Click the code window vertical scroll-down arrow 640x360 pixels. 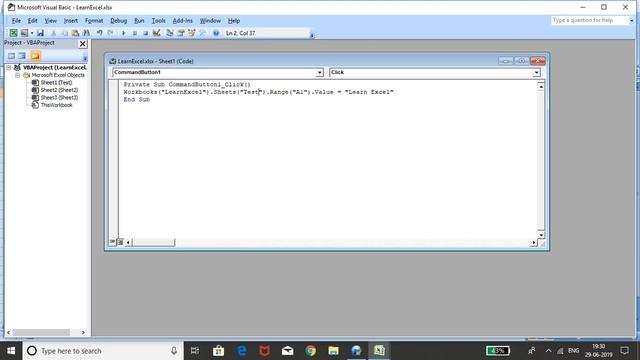[x=541, y=235]
